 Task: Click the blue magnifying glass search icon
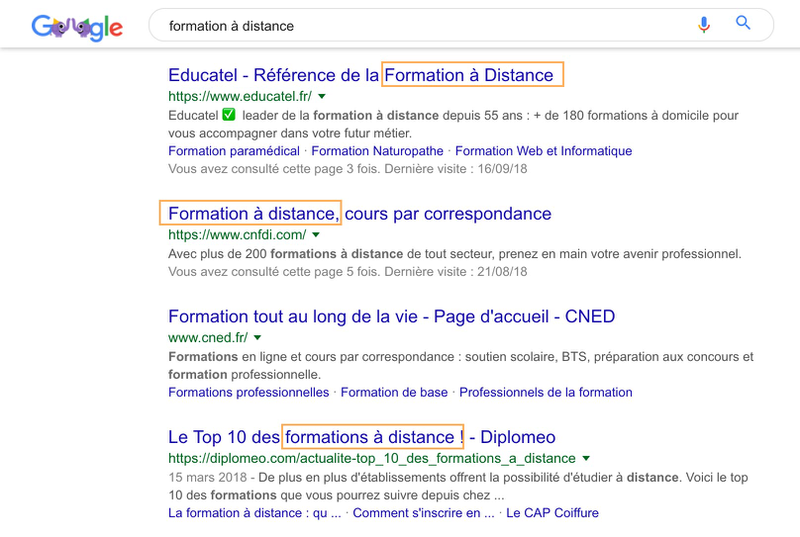tap(743, 24)
